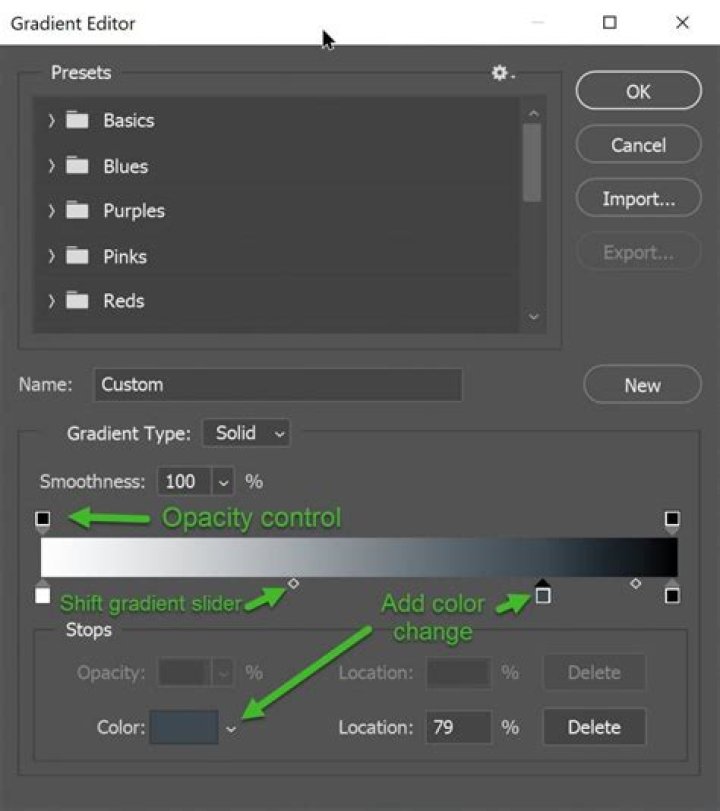Image resolution: width=720 pixels, height=811 pixels.
Task: Select the left opacity stop above gradient
Action: [x=42, y=519]
